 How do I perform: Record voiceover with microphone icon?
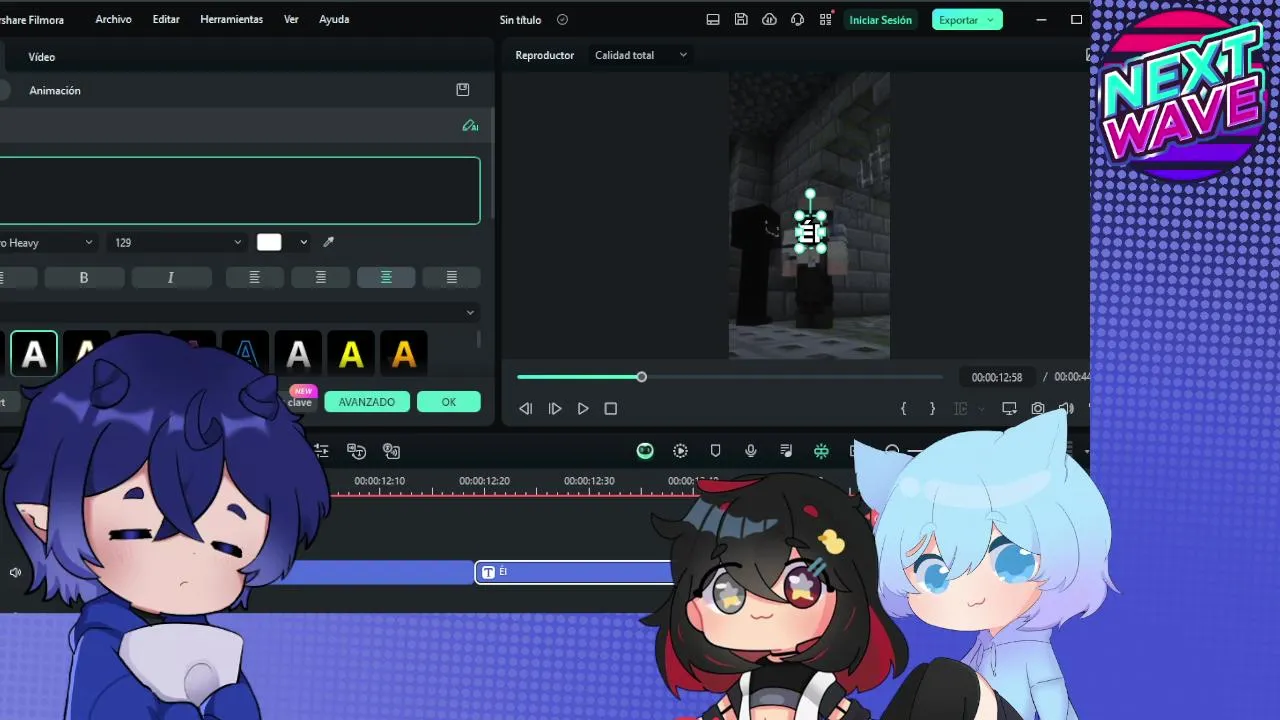751,451
